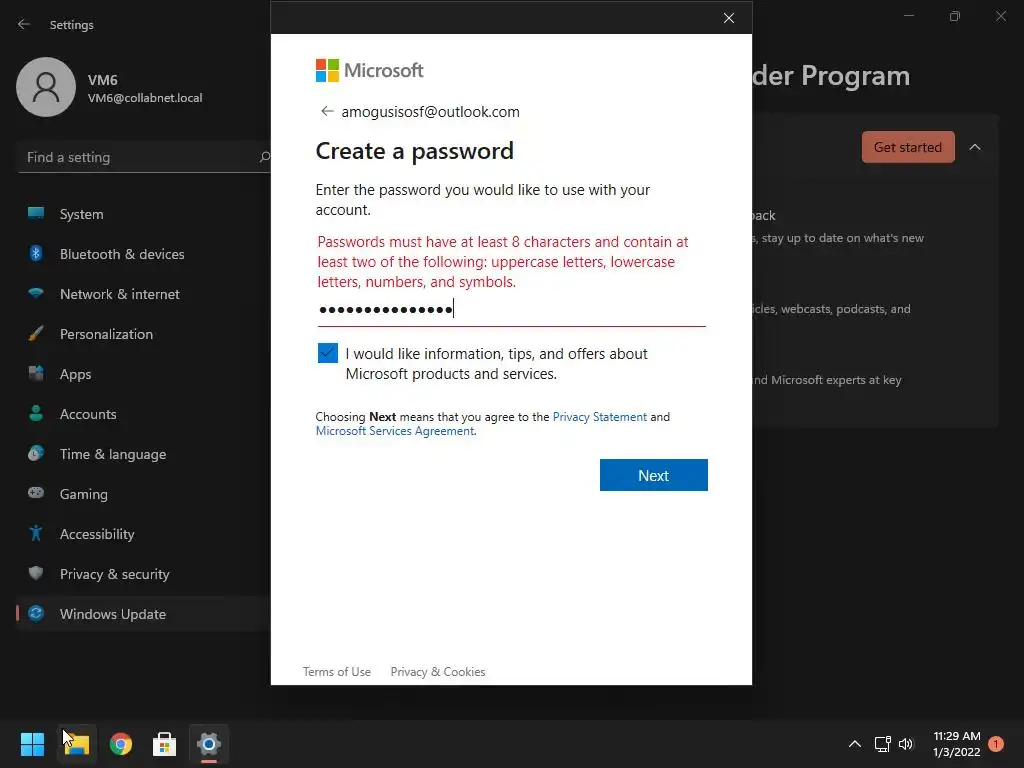Click the VM6 user avatar picture

pos(46,88)
